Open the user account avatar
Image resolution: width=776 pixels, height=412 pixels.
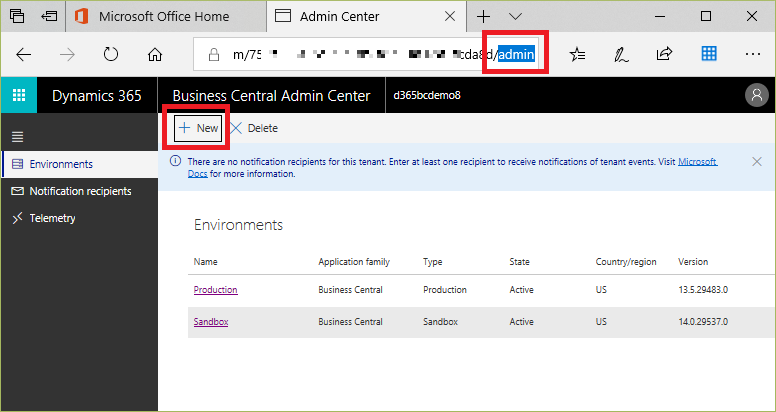[x=756, y=95]
